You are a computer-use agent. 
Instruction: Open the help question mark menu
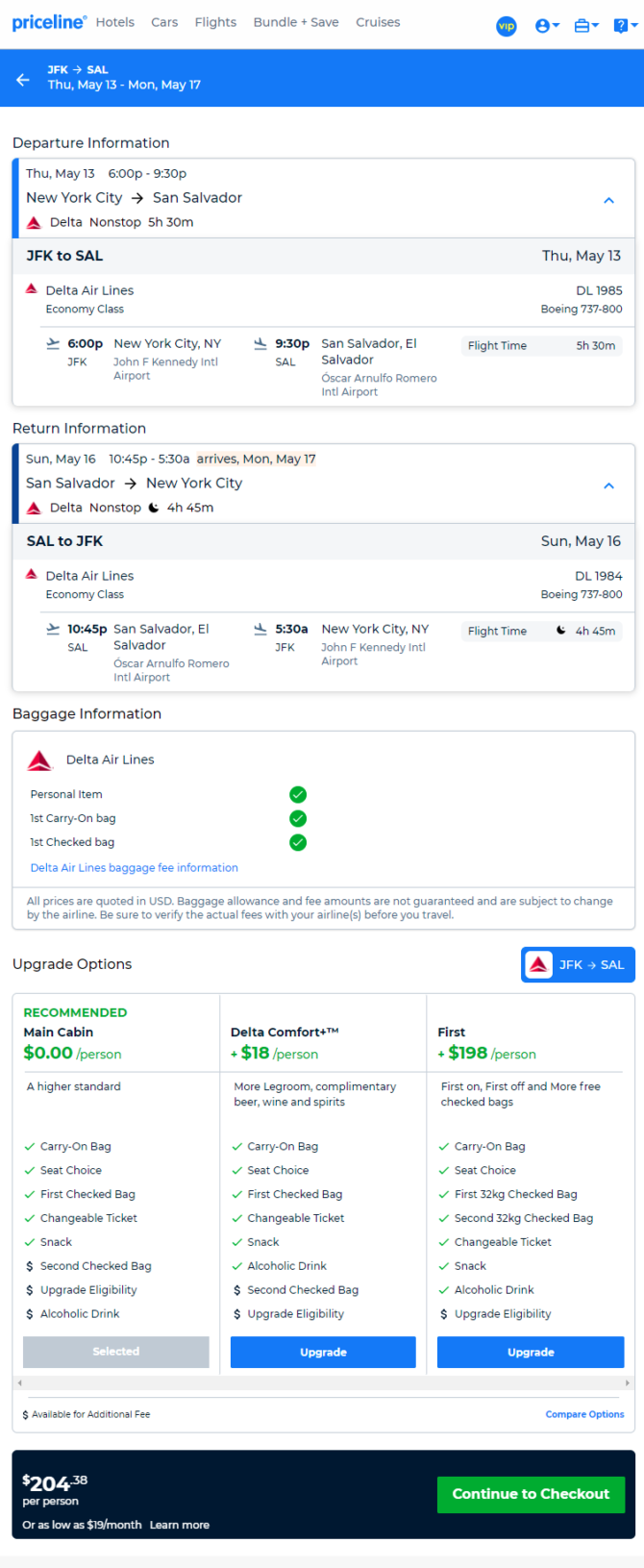point(625,26)
